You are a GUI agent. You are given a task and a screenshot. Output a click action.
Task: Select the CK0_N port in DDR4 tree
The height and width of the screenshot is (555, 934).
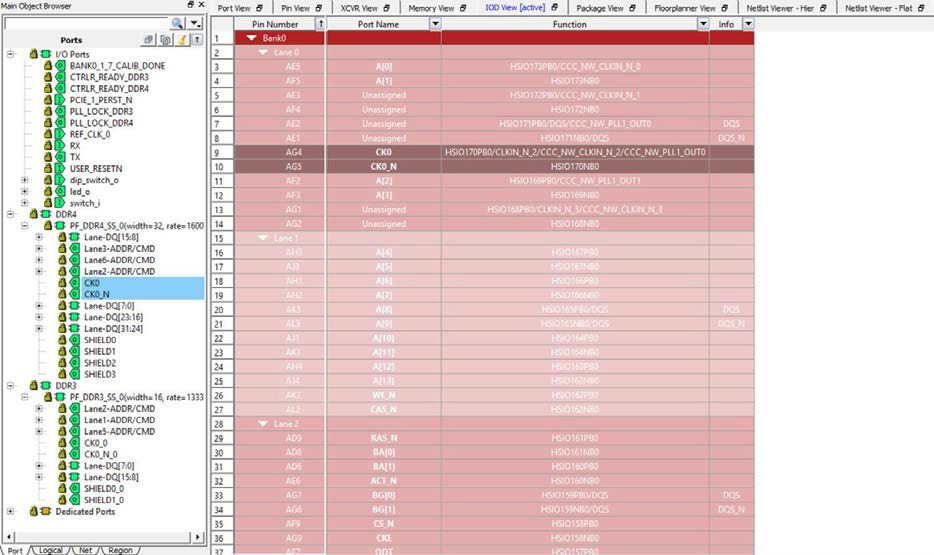[96, 294]
